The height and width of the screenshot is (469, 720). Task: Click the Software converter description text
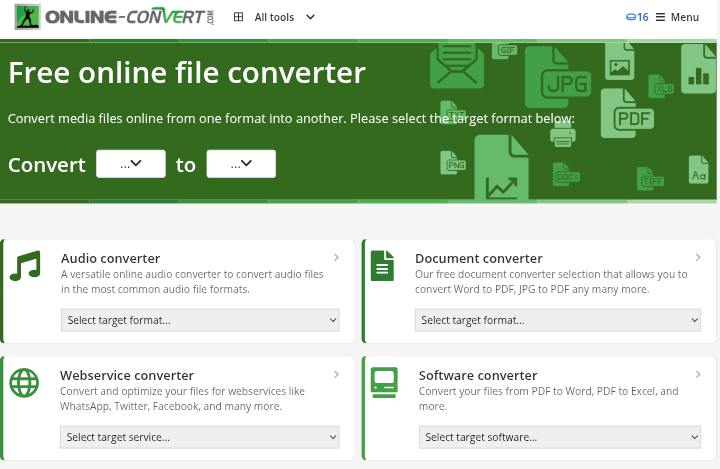pyautogui.click(x=549, y=399)
